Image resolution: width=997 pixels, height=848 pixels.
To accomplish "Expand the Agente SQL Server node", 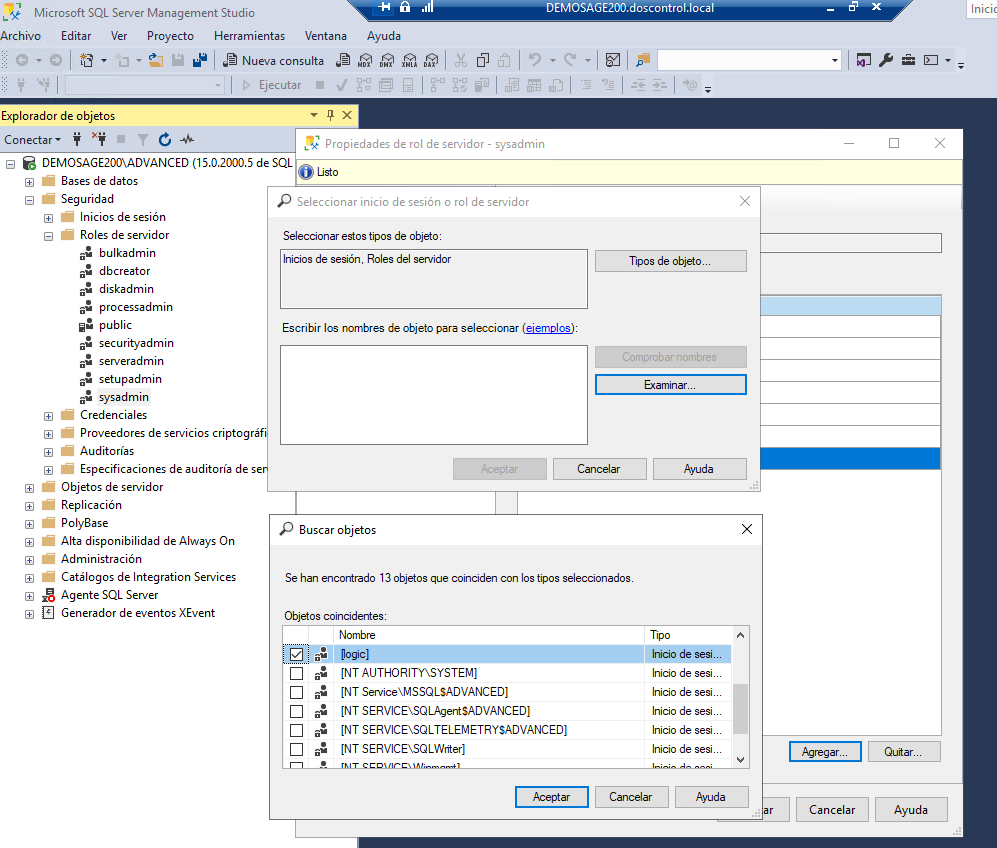I will click(29, 596).
